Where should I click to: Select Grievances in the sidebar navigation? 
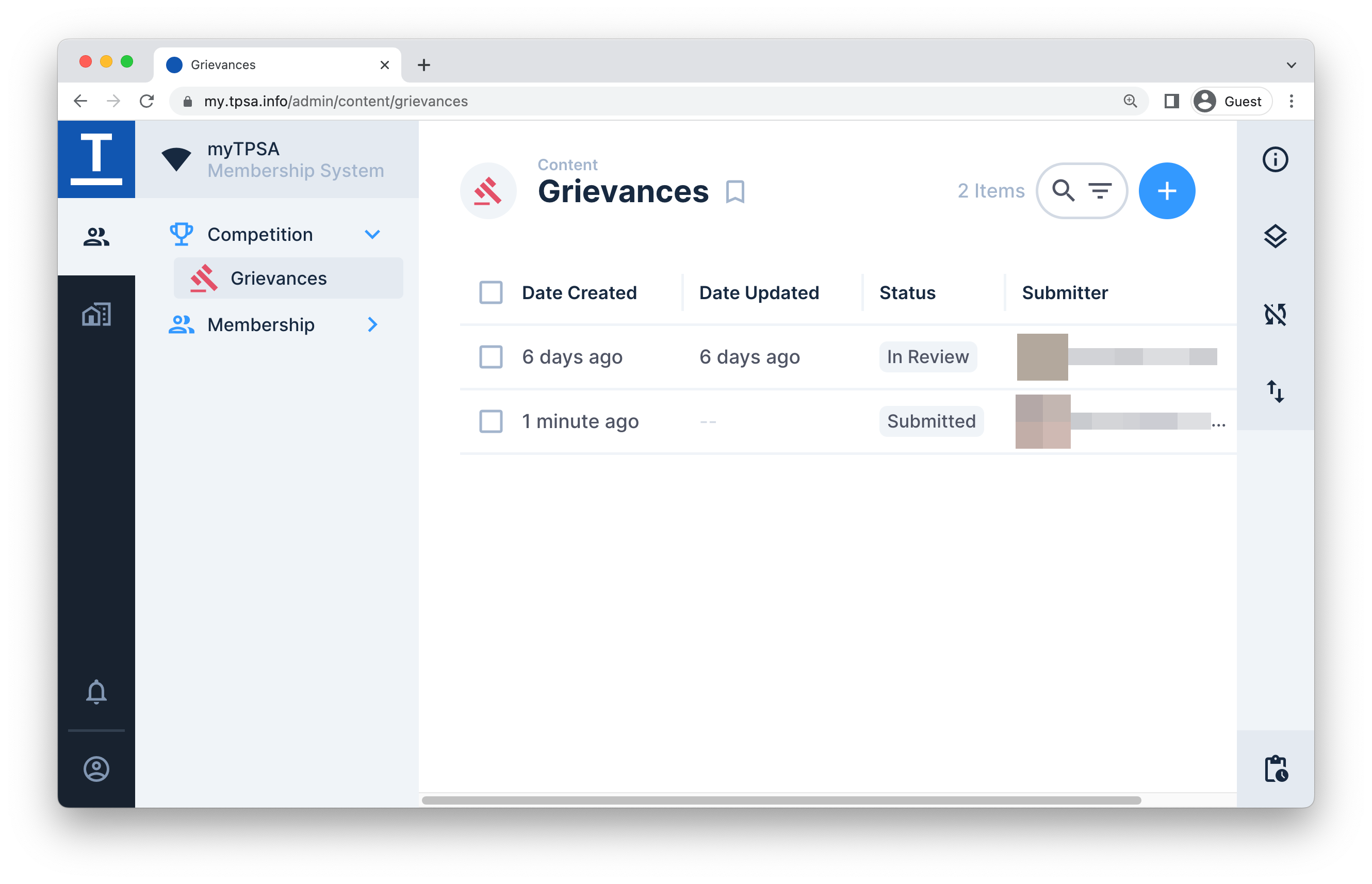(x=279, y=279)
